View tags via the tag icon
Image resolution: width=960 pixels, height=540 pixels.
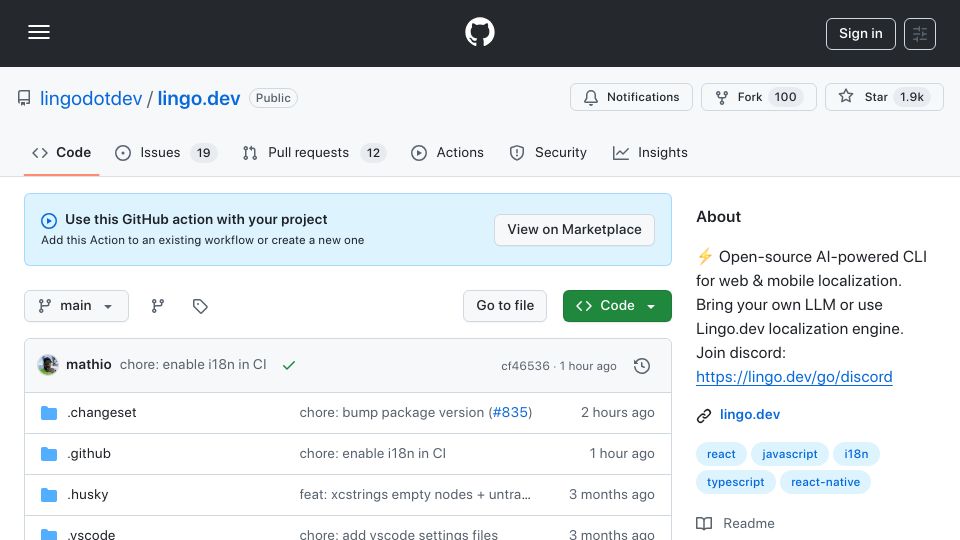coord(200,306)
